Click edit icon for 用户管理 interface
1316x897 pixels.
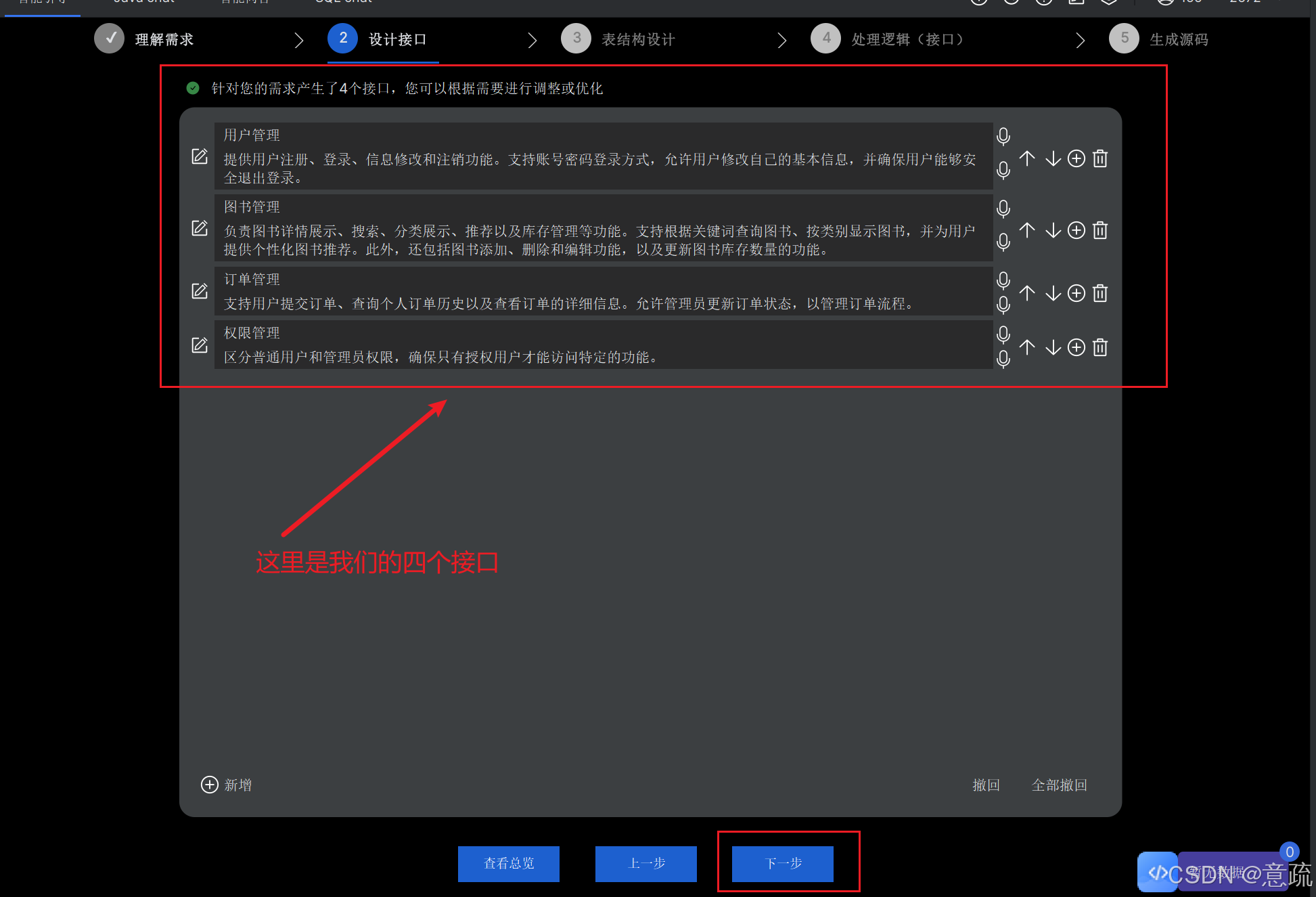199,156
